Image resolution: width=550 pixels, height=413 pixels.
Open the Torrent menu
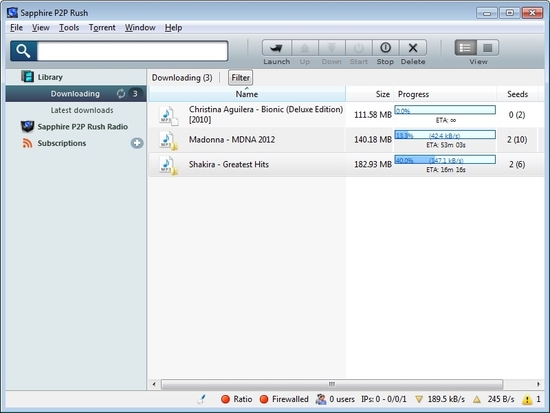click(102, 27)
